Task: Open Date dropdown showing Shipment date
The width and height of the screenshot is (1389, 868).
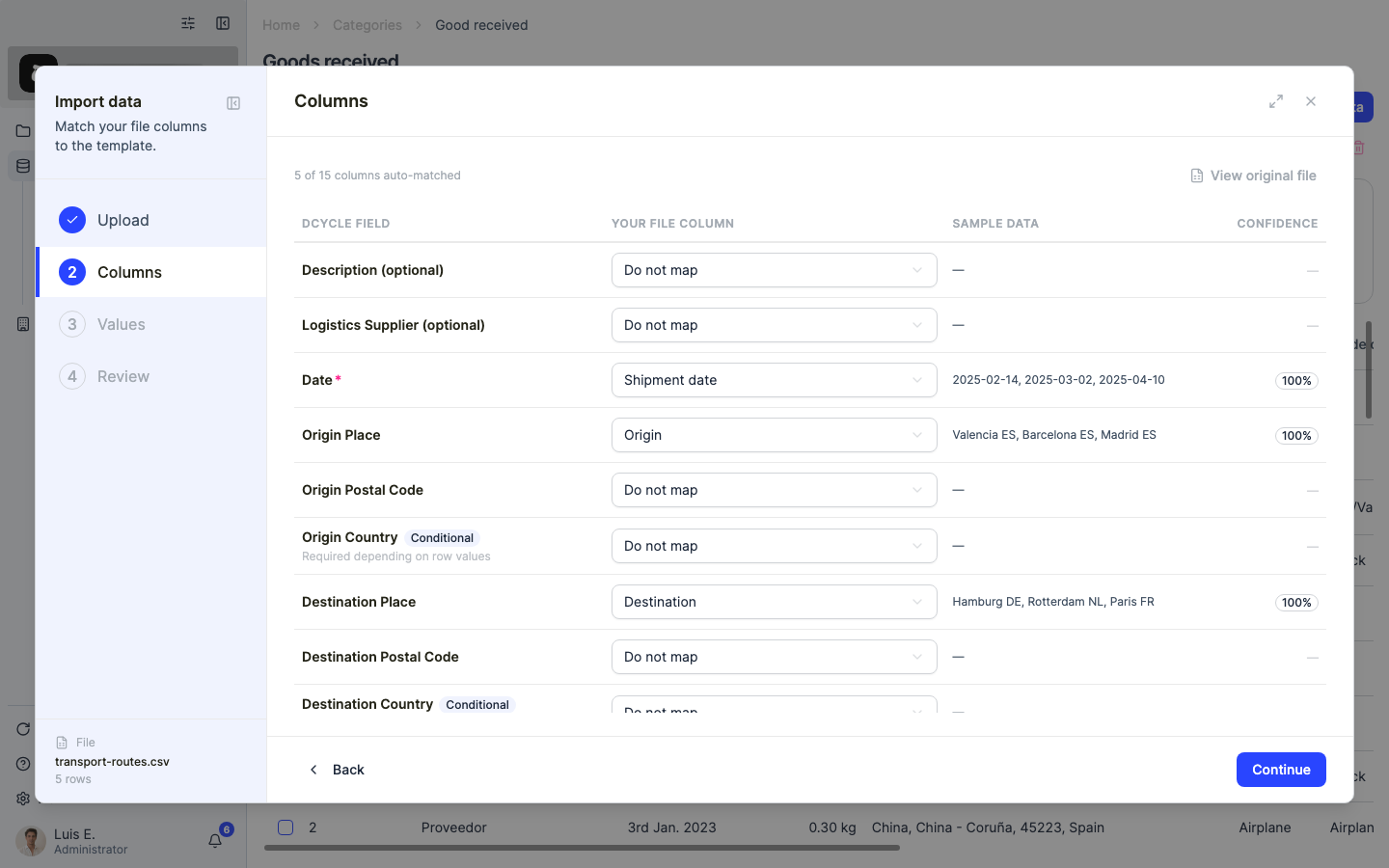Action: pyautogui.click(x=775, y=380)
